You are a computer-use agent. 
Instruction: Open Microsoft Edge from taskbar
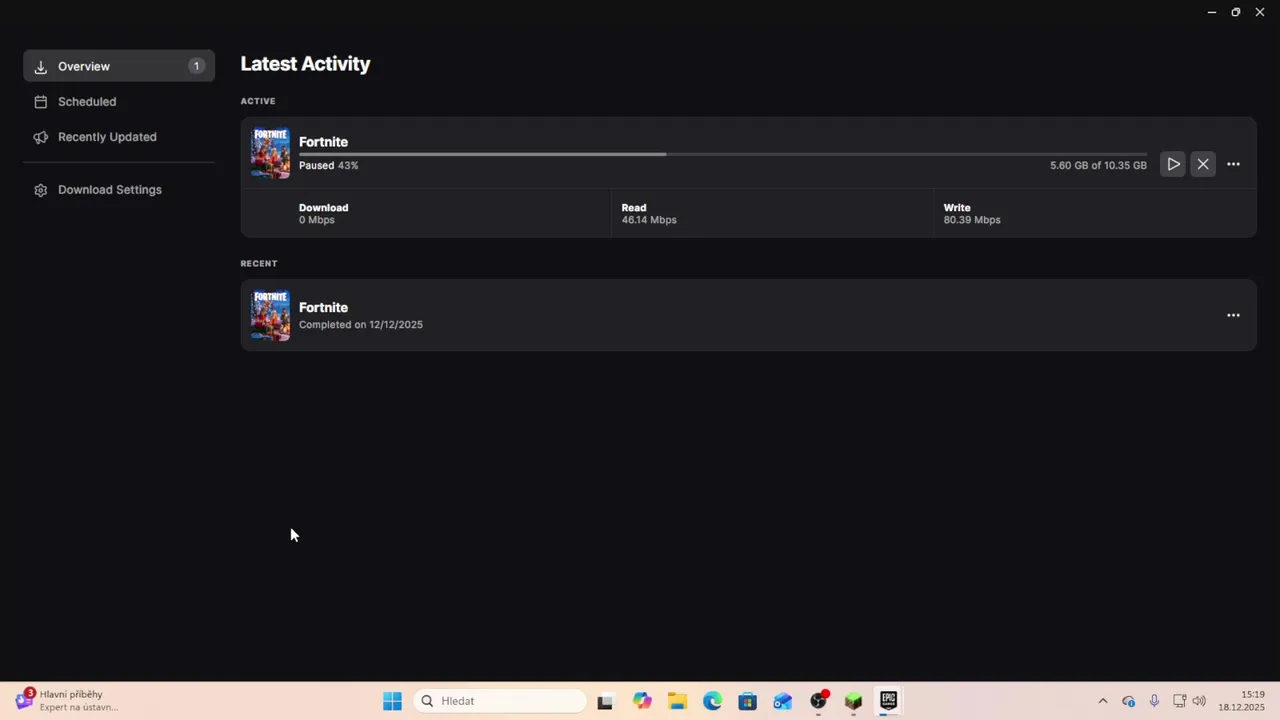712,701
